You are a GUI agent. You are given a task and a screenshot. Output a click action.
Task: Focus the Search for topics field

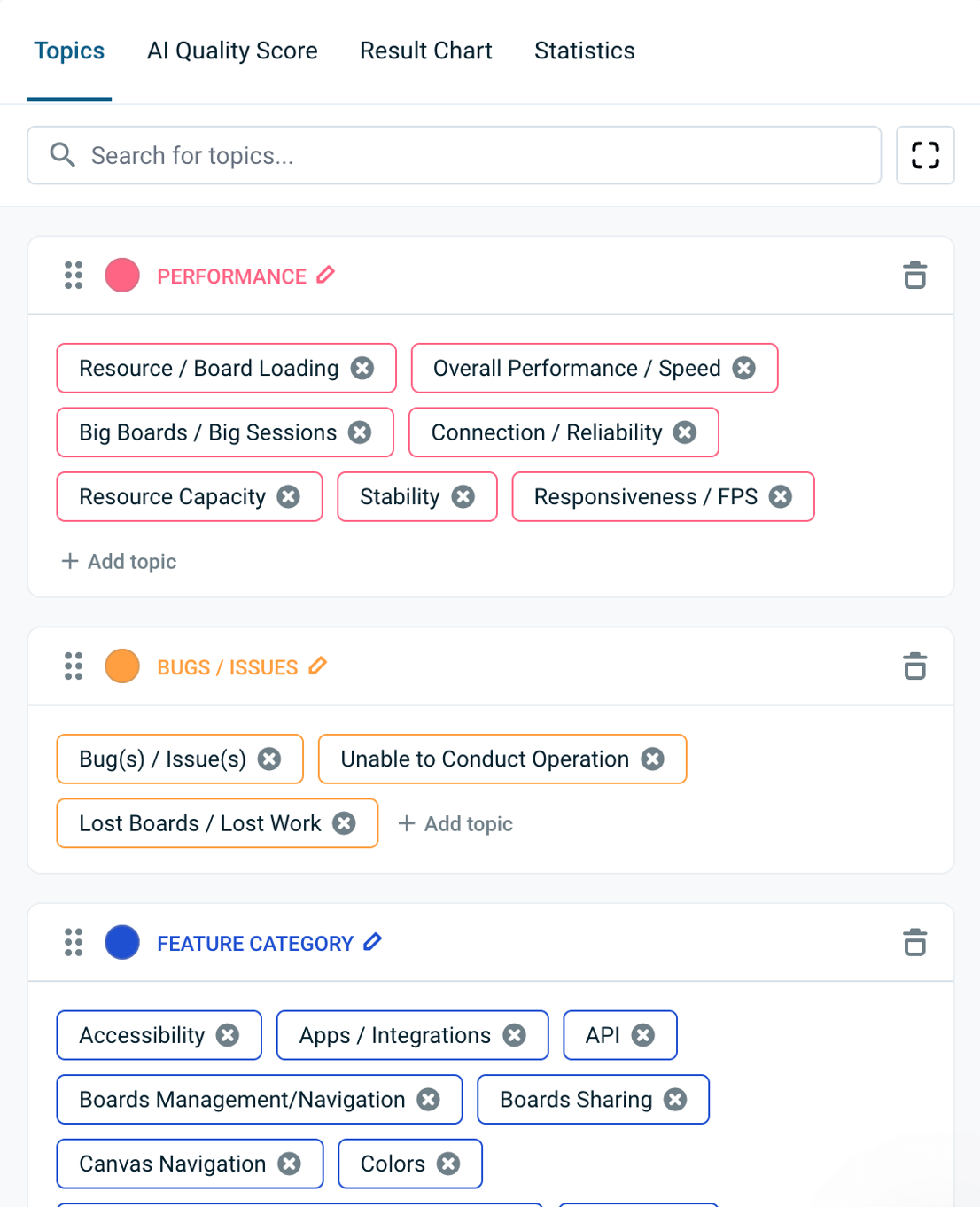pyautogui.click(x=455, y=155)
